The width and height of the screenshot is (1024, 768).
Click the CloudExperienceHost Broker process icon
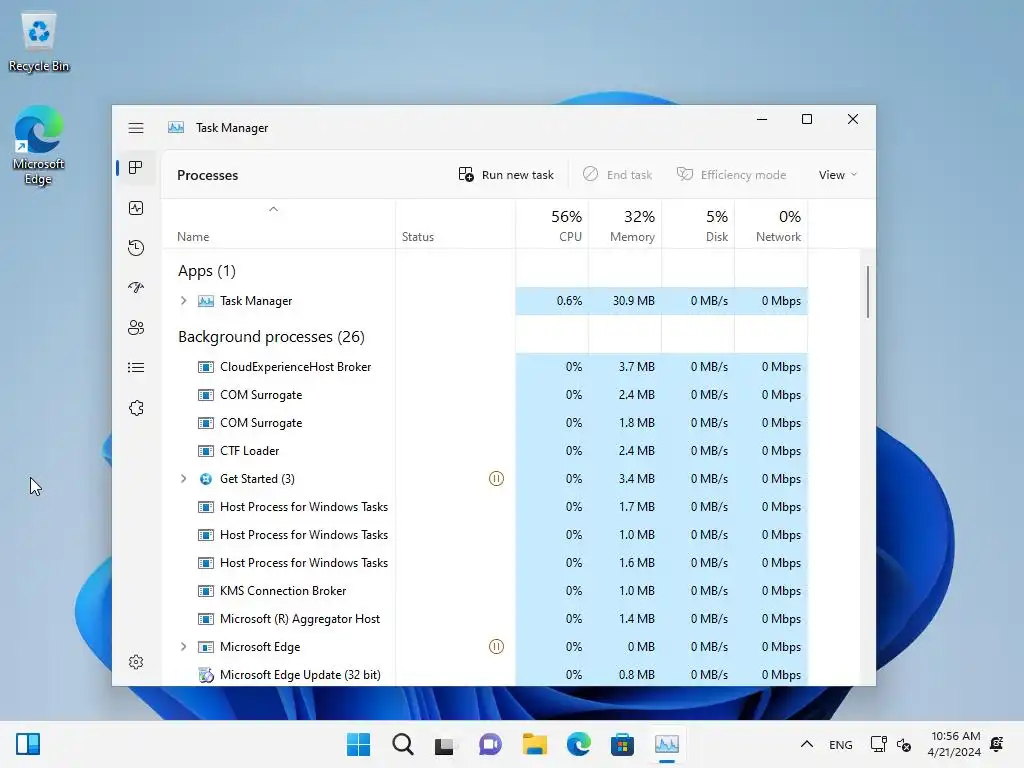[206, 367]
